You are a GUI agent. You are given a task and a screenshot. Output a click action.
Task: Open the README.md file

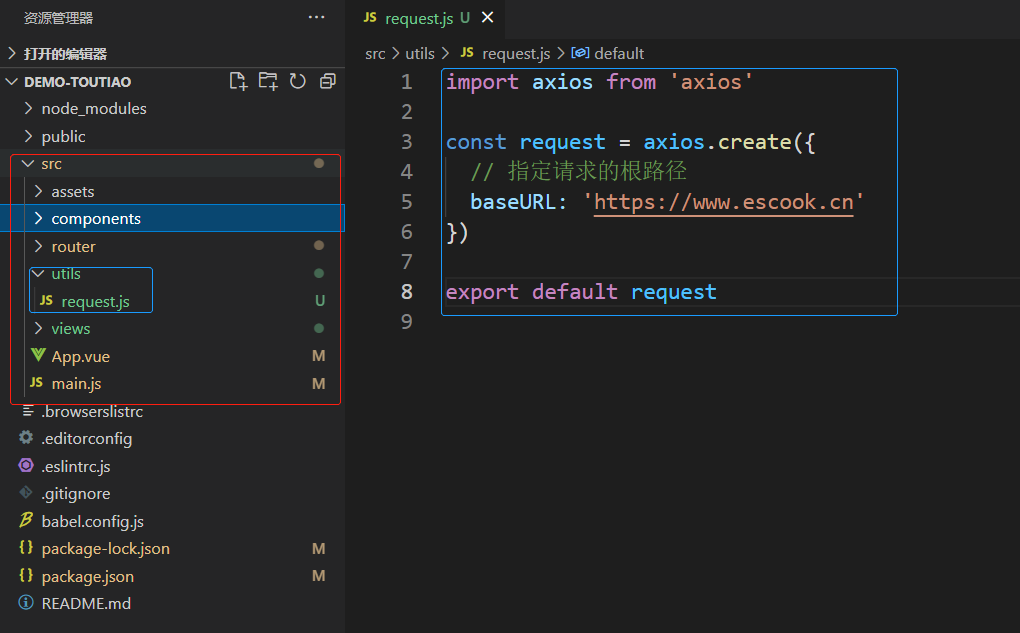click(x=86, y=603)
